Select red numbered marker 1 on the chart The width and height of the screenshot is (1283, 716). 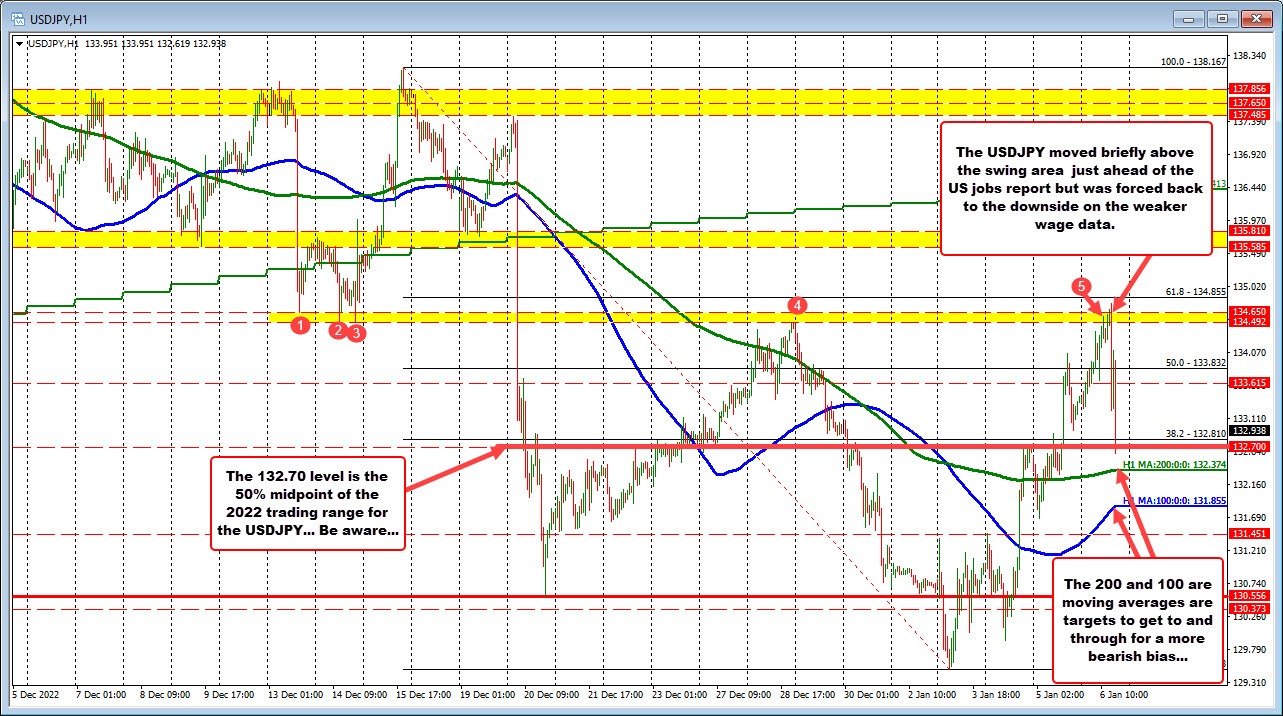(301, 324)
